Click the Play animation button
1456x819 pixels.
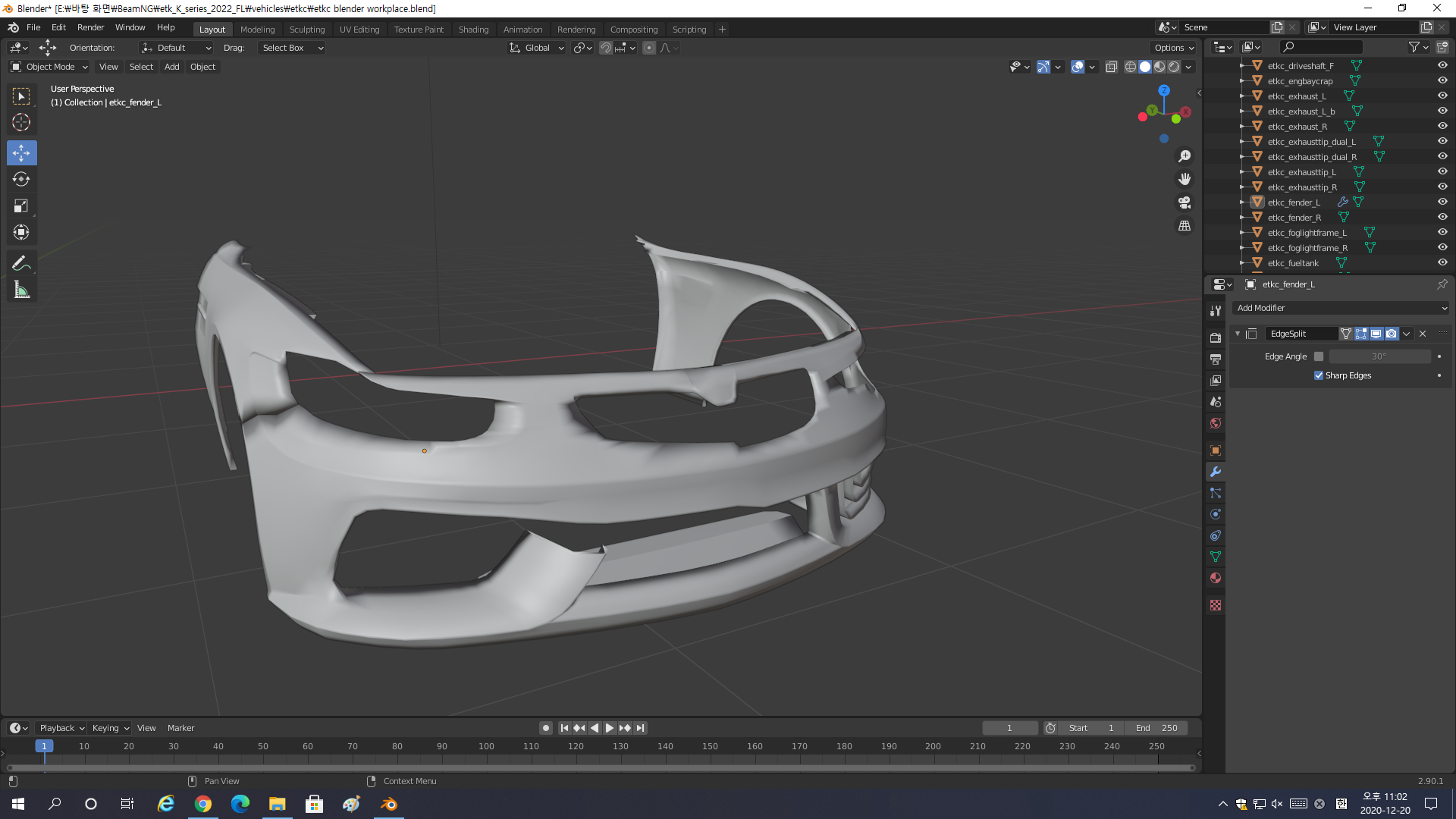[x=610, y=728]
